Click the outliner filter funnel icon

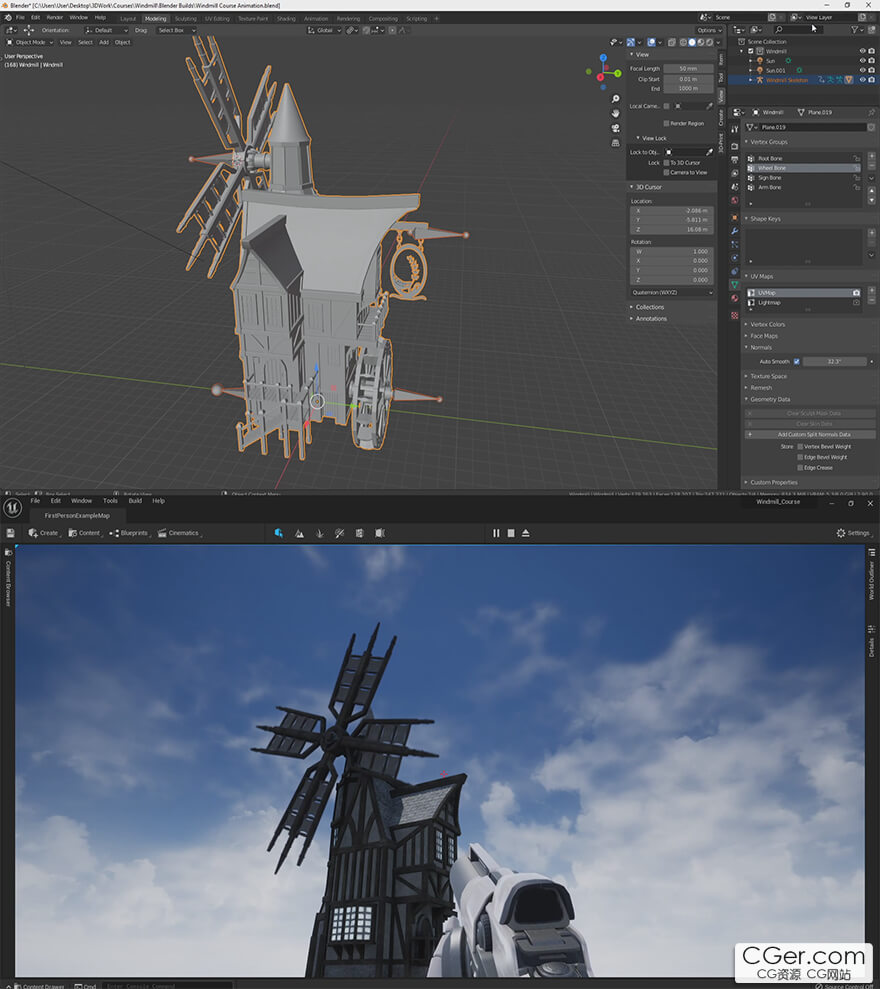click(855, 30)
